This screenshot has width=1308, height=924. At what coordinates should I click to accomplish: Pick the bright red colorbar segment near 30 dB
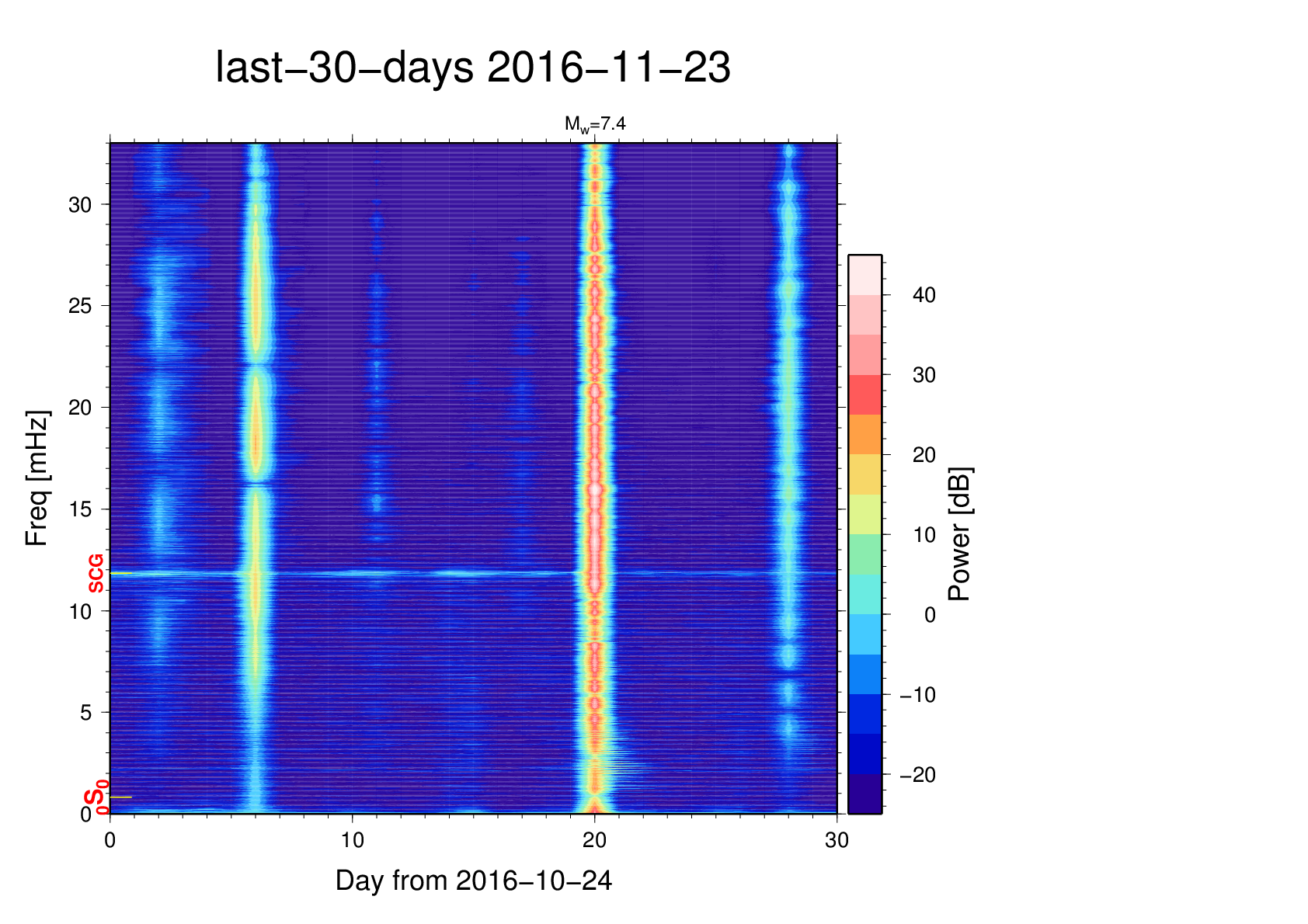coord(864,394)
